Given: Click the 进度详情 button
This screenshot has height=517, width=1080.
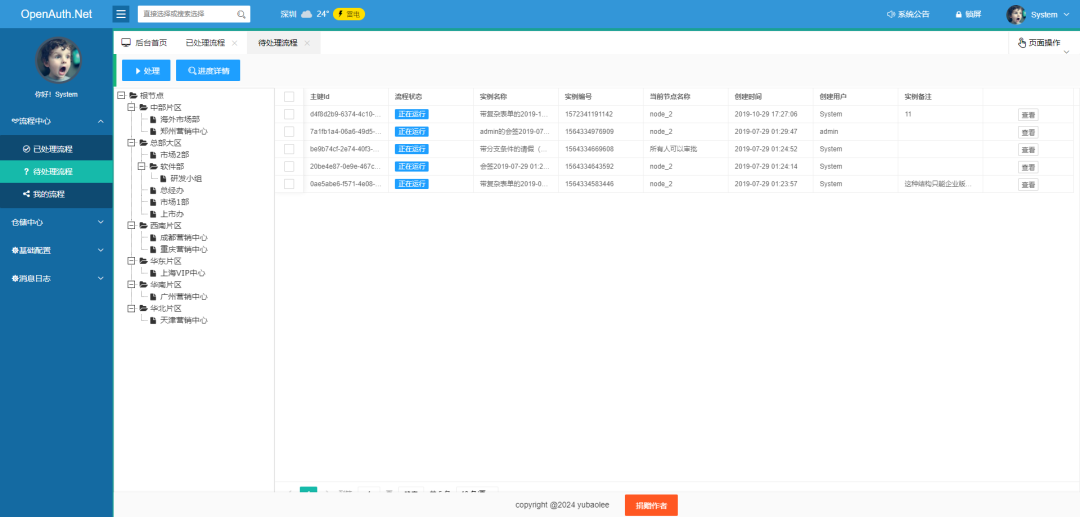Looking at the screenshot, I should pos(208,71).
